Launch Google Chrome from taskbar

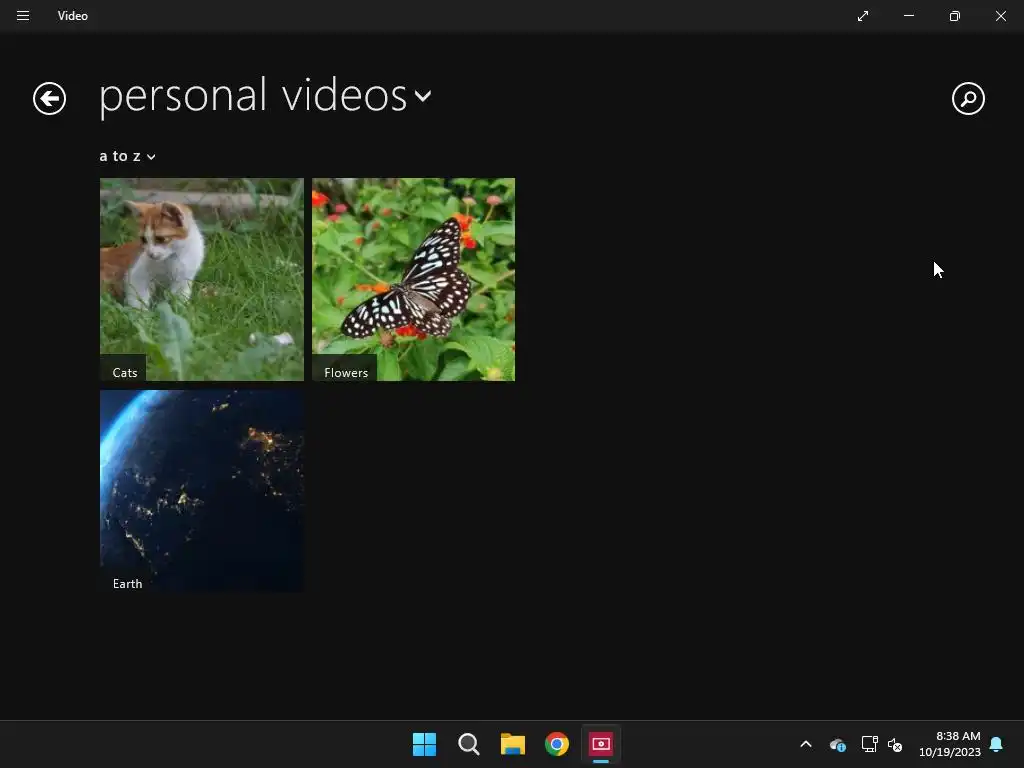click(557, 744)
